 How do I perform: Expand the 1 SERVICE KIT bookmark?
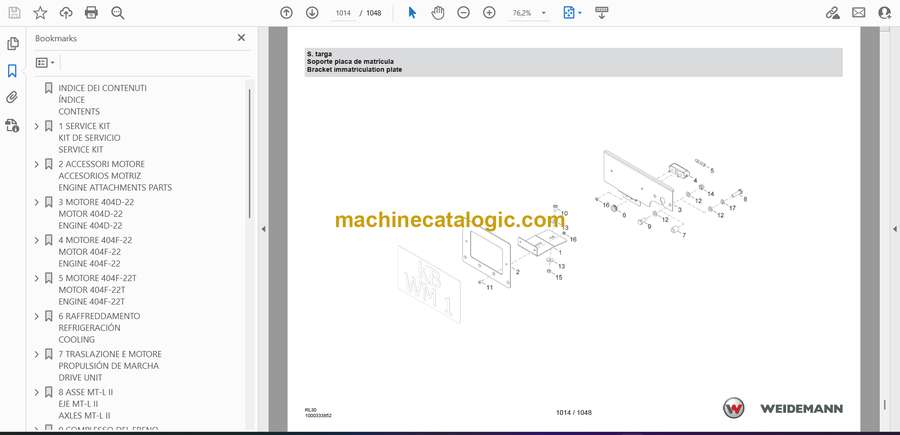(x=37, y=126)
